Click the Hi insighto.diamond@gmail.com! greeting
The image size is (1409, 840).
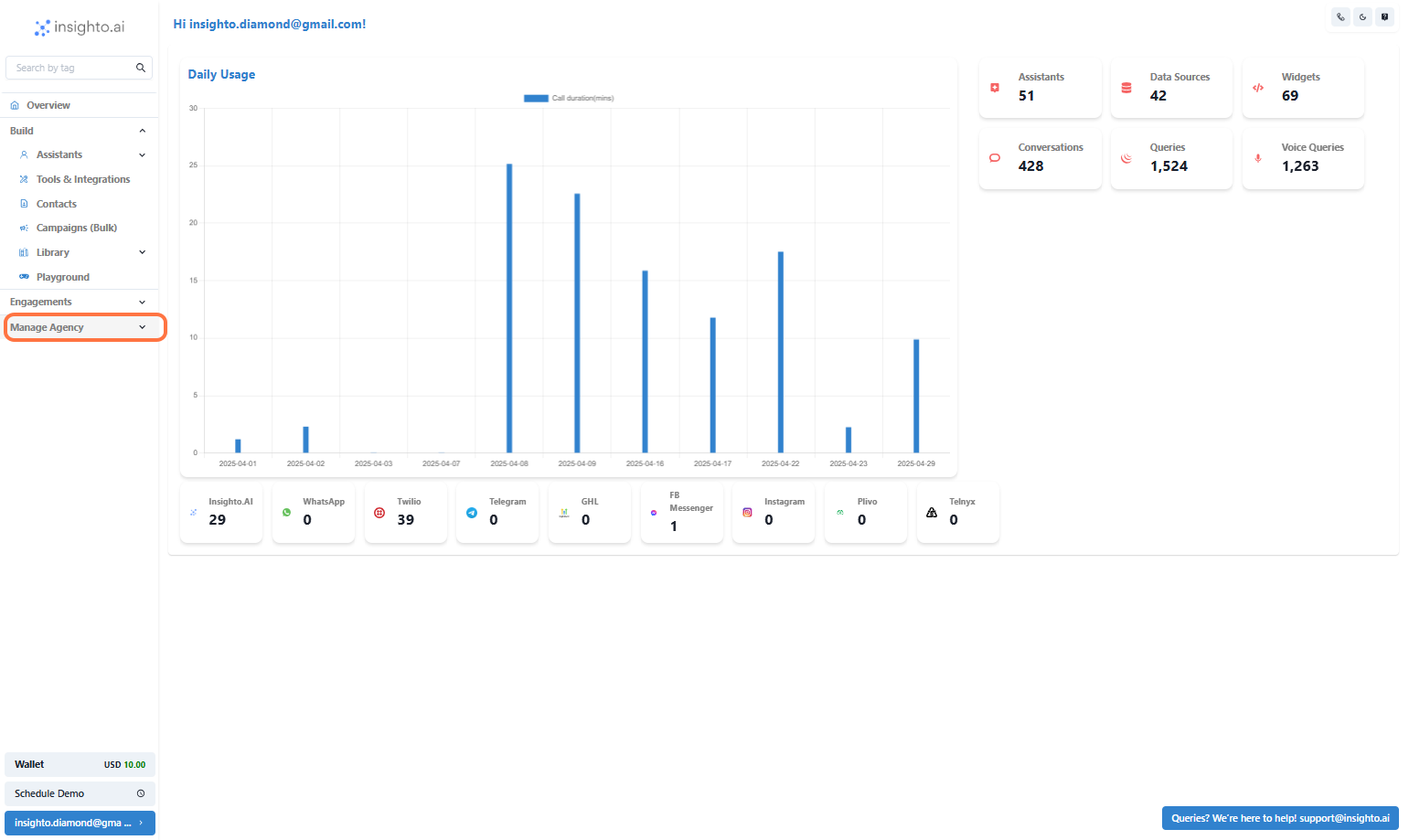click(270, 25)
